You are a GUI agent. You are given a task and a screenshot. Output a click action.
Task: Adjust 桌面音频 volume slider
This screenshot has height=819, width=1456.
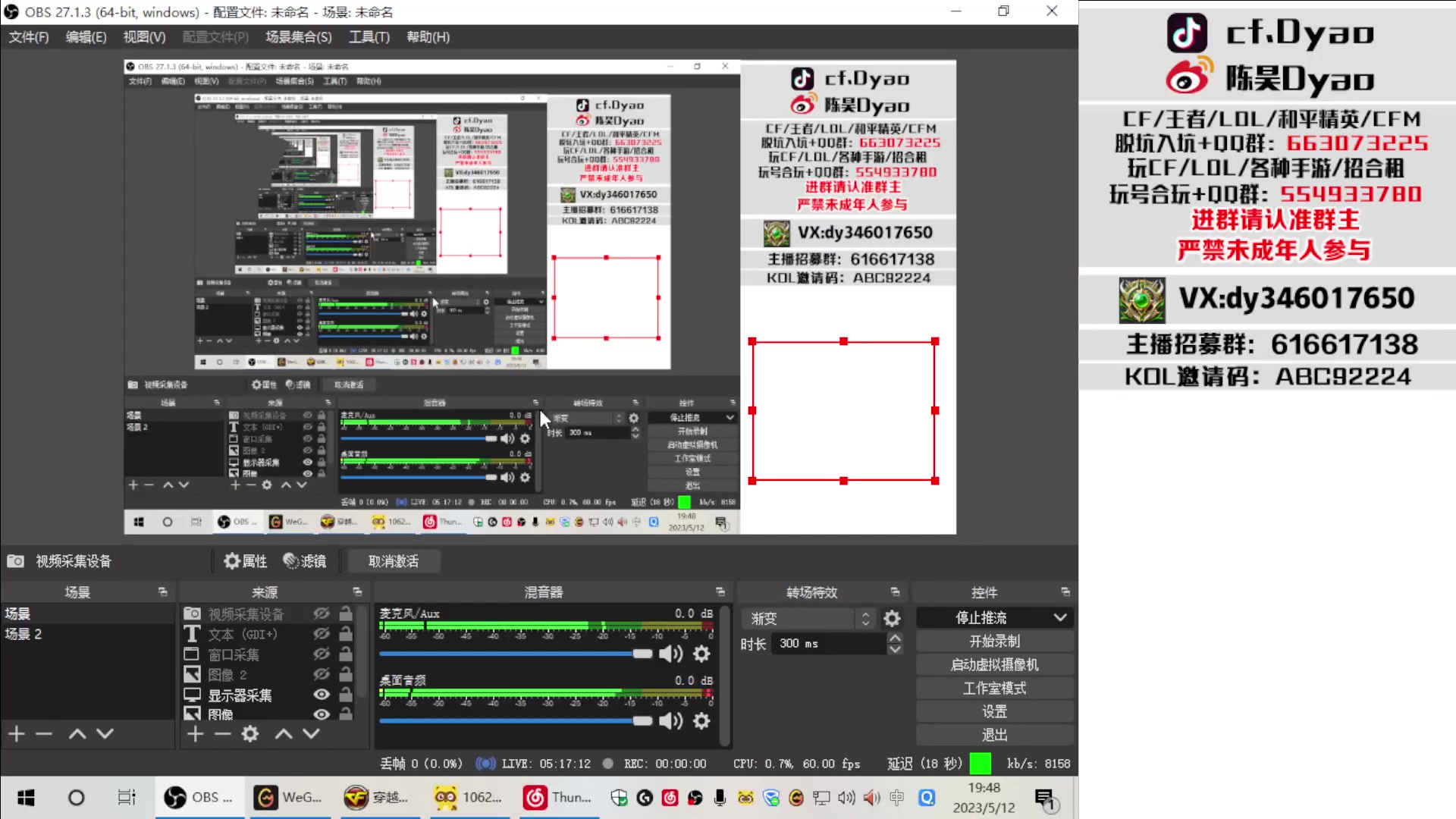click(516, 720)
